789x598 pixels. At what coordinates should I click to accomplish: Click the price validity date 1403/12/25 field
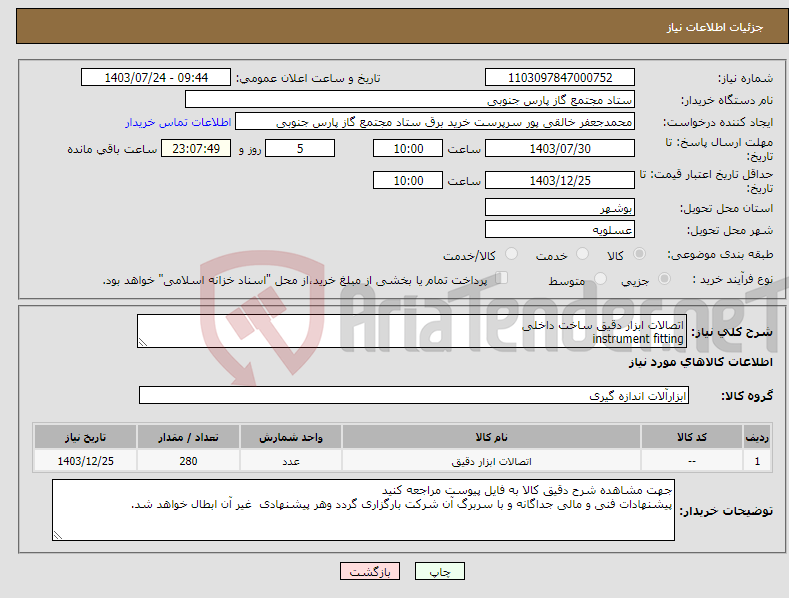(560, 180)
